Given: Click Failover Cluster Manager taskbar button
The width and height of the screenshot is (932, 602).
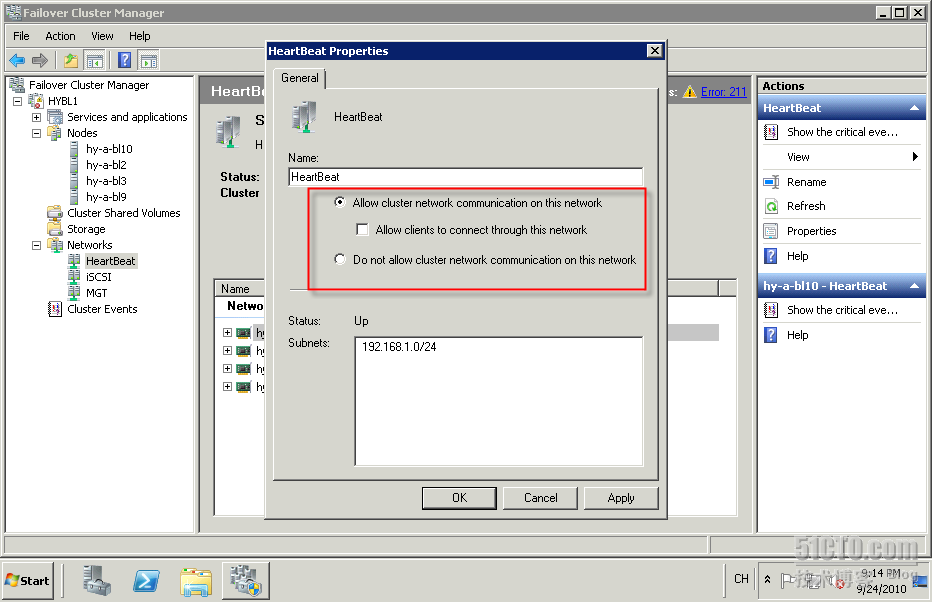Looking at the screenshot, I should pyautogui.click(x=246, y=581).
